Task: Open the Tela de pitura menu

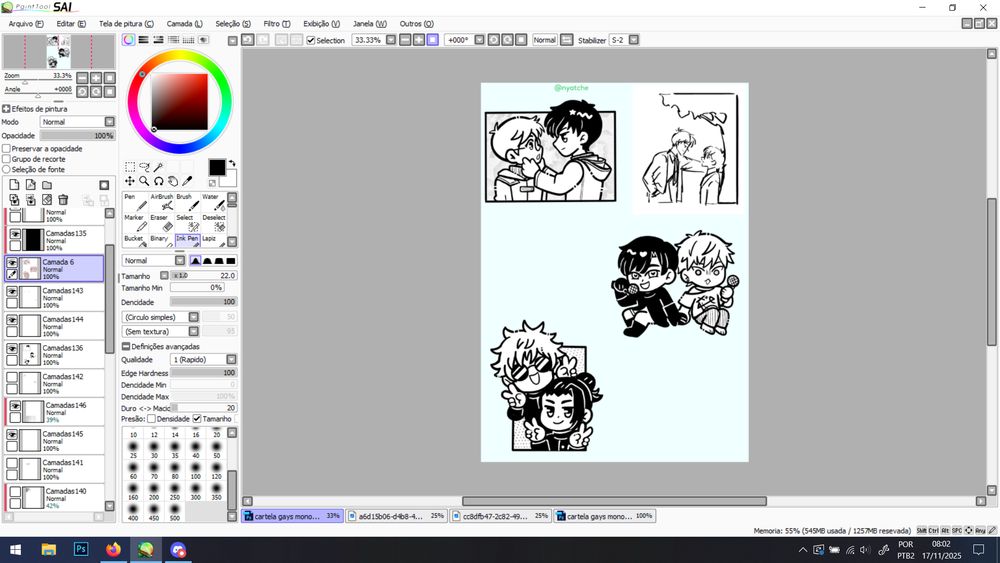Action: pyautogui.click(x=126, y=24)
